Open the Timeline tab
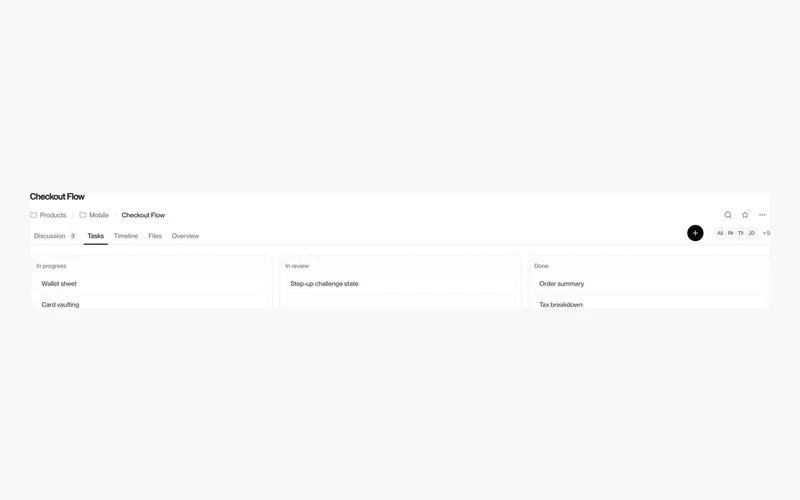This screenshot has width=800, height=500. coord(126,236)
